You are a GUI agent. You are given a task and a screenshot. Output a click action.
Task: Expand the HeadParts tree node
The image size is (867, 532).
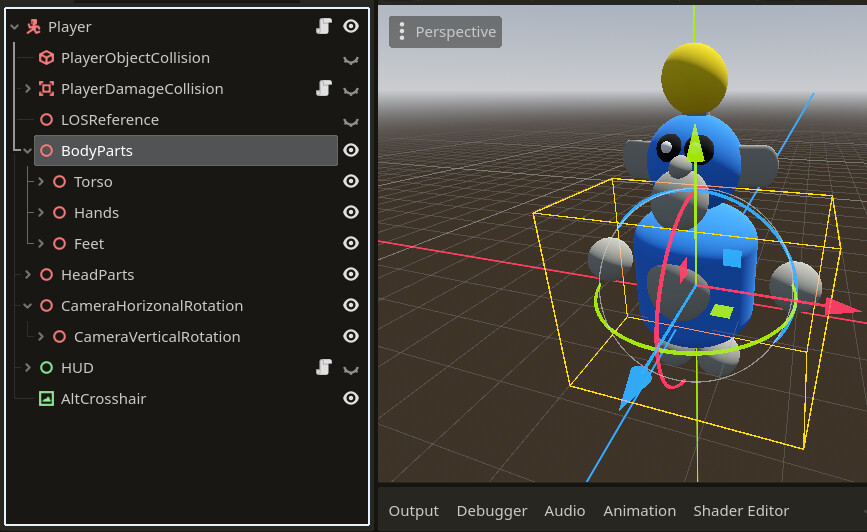pos(28,275)
